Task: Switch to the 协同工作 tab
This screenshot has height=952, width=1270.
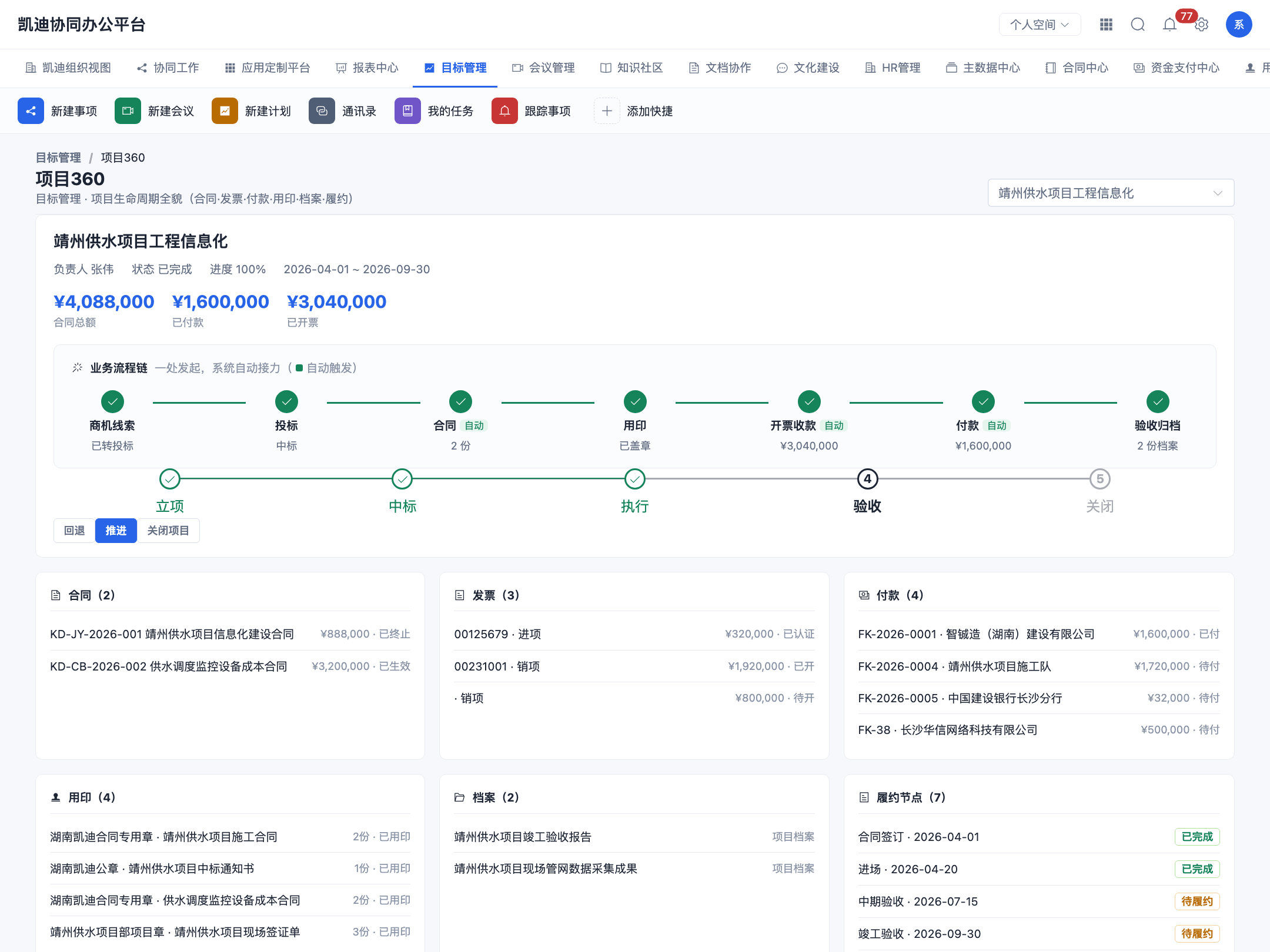Action: (168, 68)
